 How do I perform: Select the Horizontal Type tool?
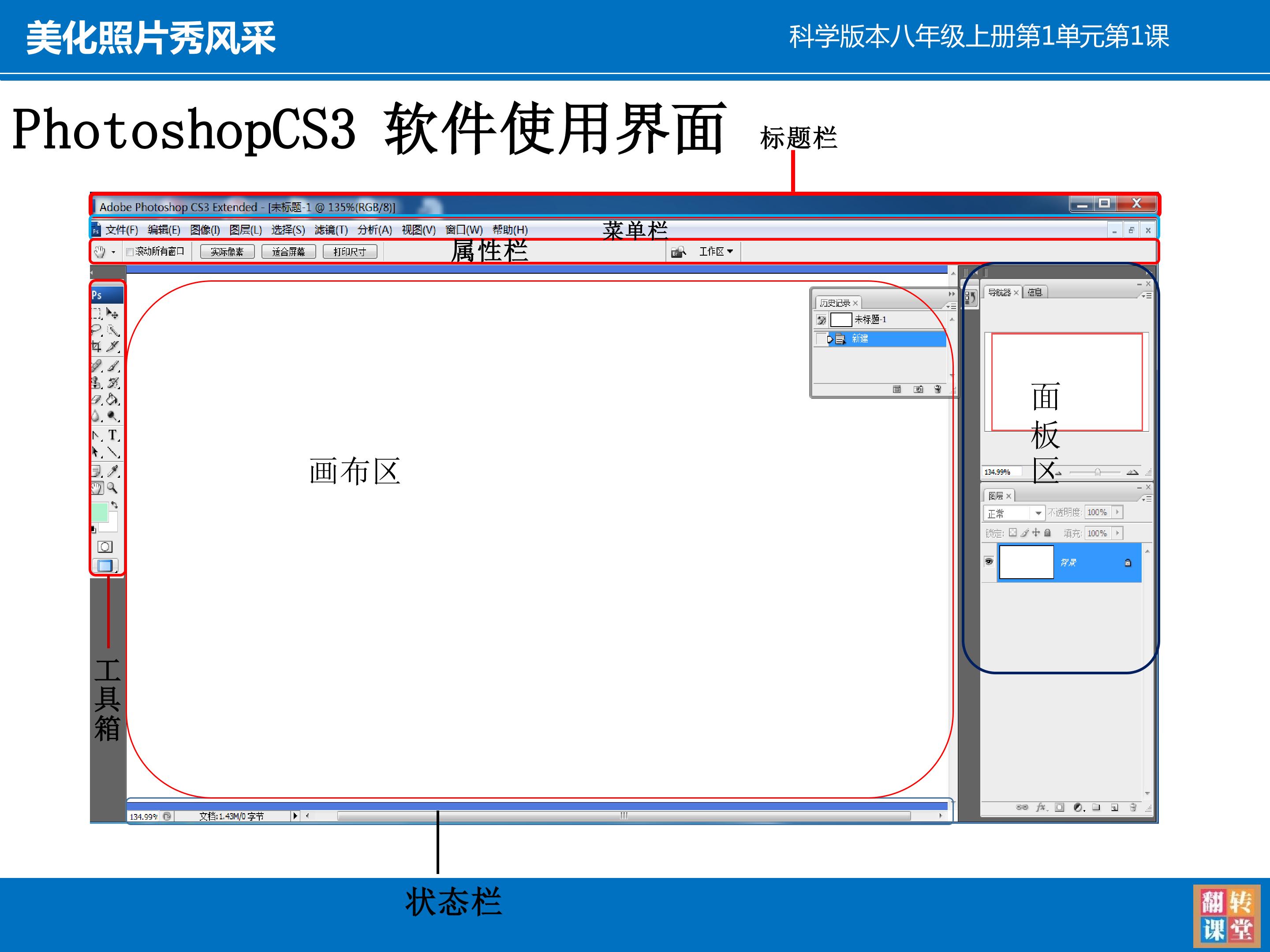(x=113, y=435)
